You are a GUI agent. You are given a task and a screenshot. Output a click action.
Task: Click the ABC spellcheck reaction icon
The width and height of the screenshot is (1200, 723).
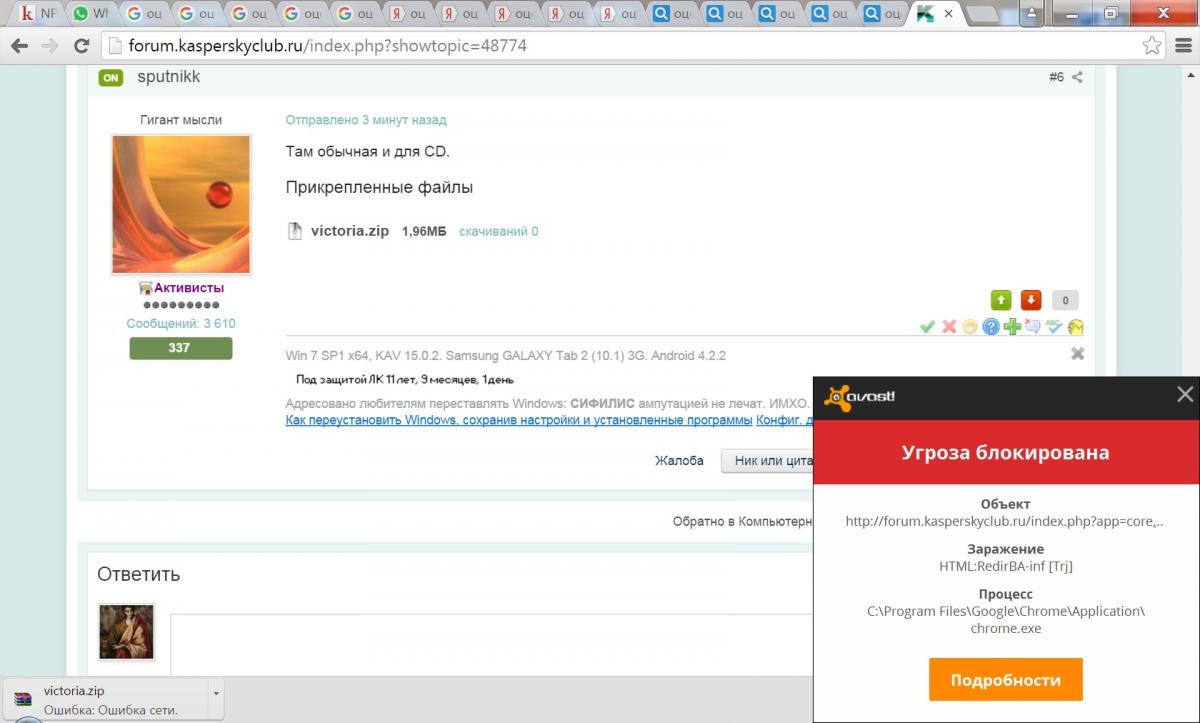[1054, 327]
